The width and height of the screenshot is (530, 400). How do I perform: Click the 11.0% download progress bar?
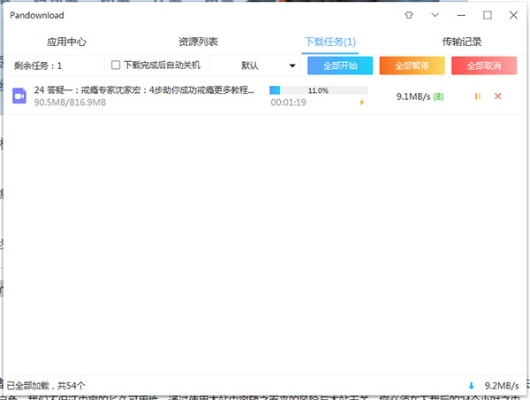318,90
